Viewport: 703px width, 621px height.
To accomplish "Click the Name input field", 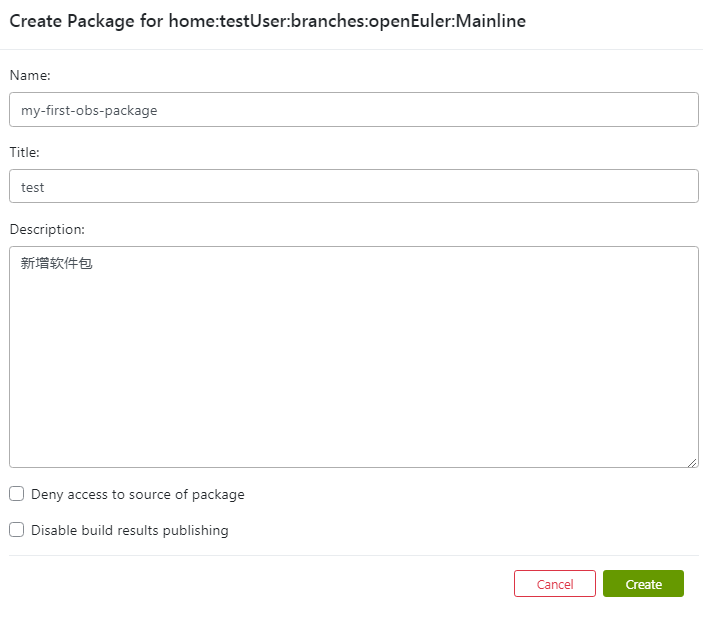I will point(354,110).
